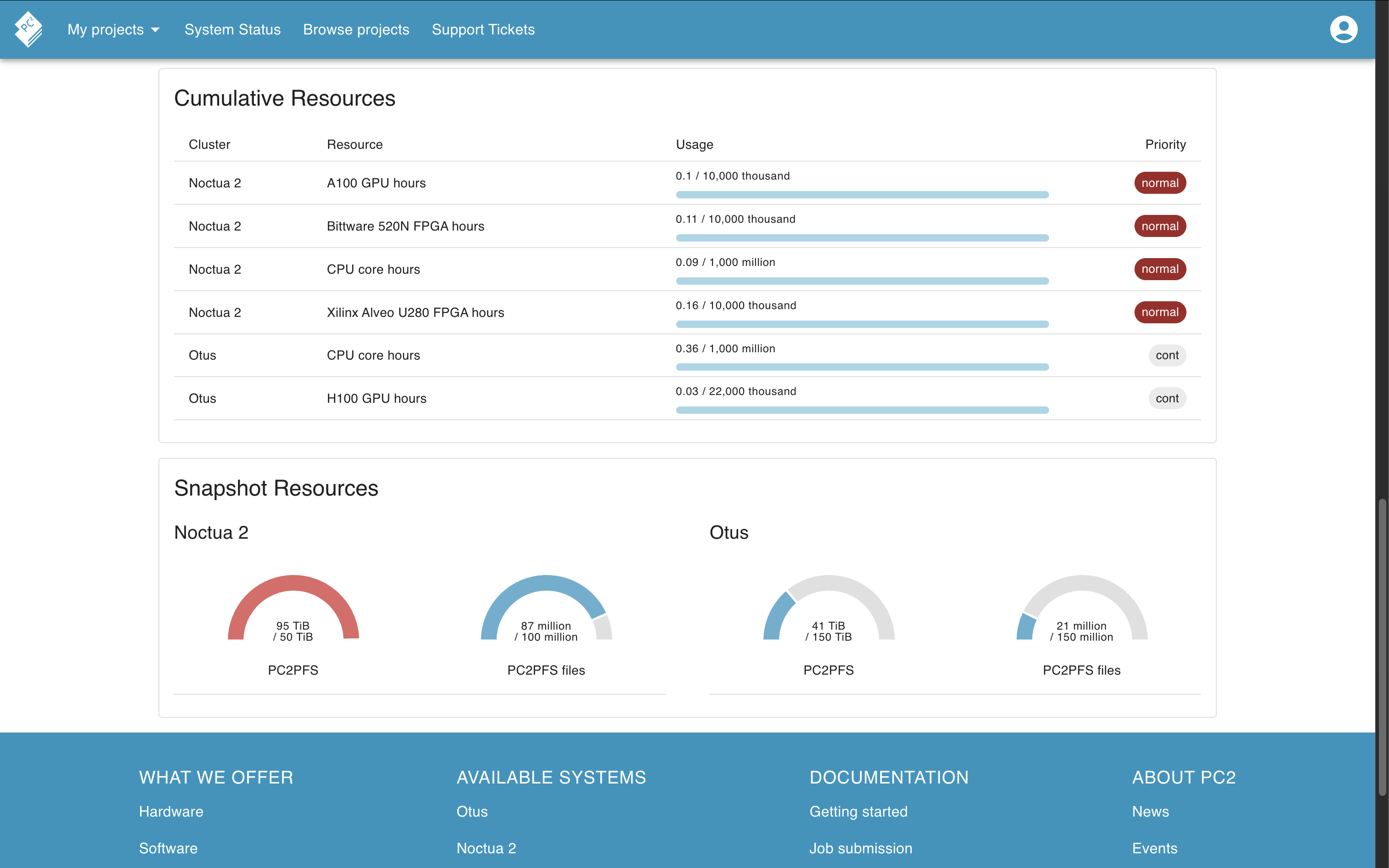Click the H100 GPU hours usage bar
This screenshot has width=1389, height=868.
coord(862,410)
